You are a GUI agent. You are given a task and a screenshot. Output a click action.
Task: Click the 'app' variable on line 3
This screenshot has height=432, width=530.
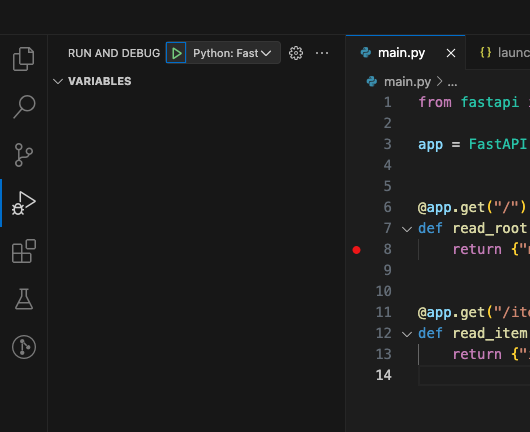[x=430, y=145]
